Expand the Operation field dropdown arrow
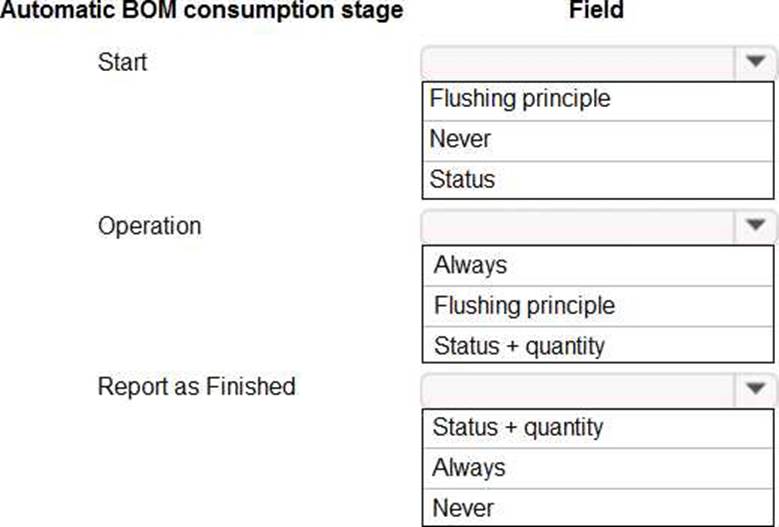The image size is (779, 527). click(755, 225)
